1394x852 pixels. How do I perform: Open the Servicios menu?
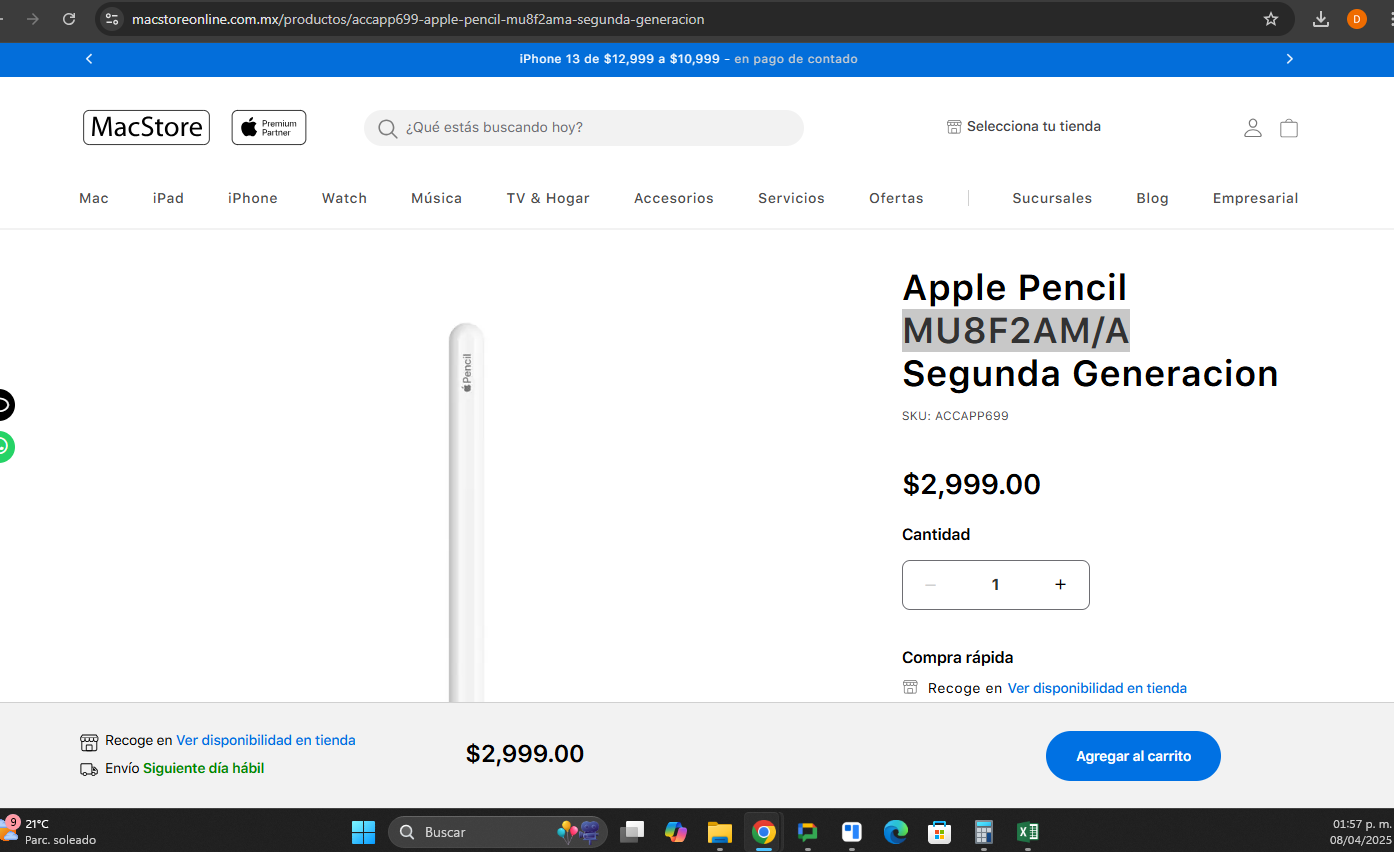pos(791,198)
